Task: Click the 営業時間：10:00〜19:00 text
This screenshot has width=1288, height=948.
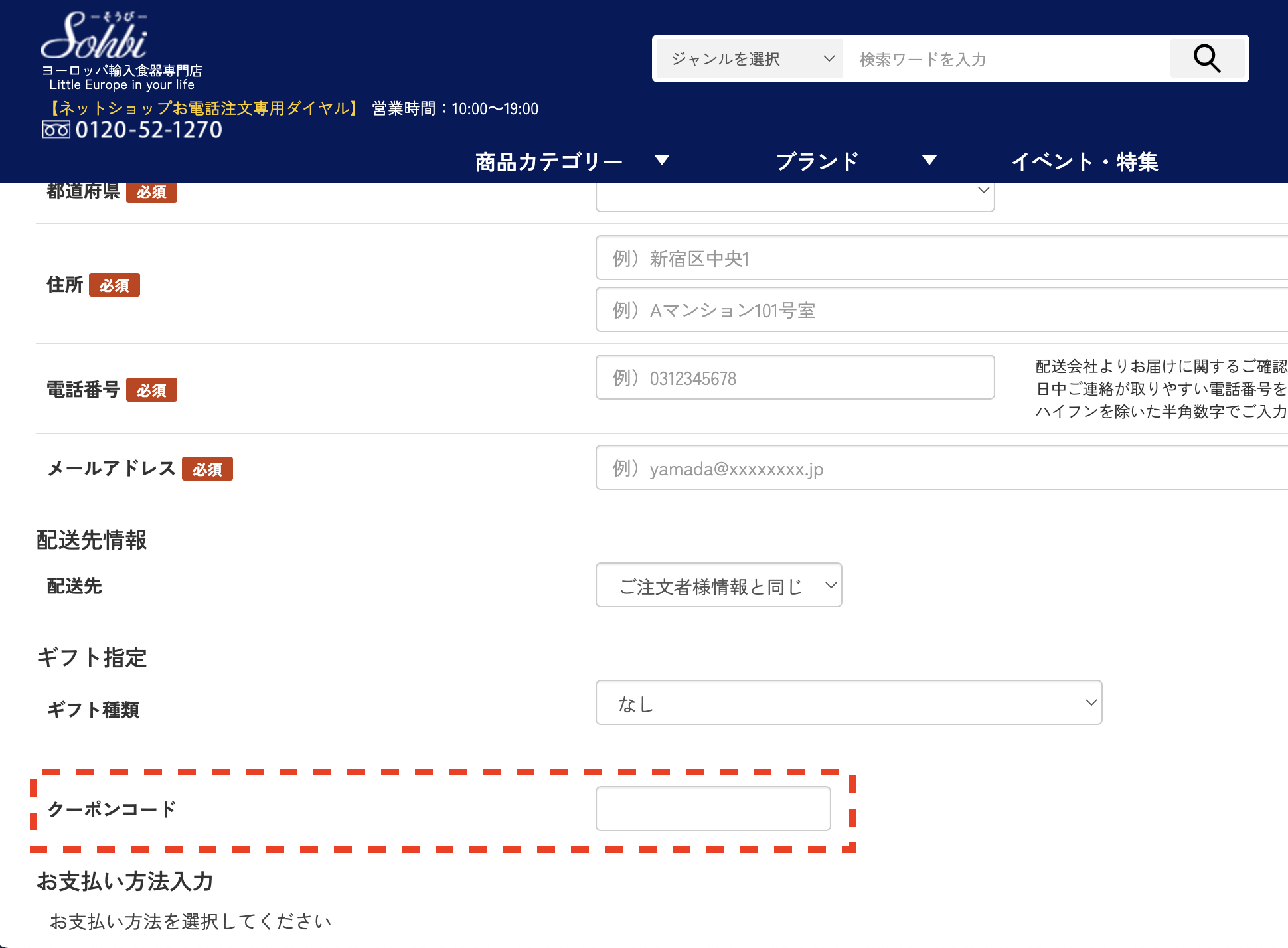Action: (x=455, y=108)
